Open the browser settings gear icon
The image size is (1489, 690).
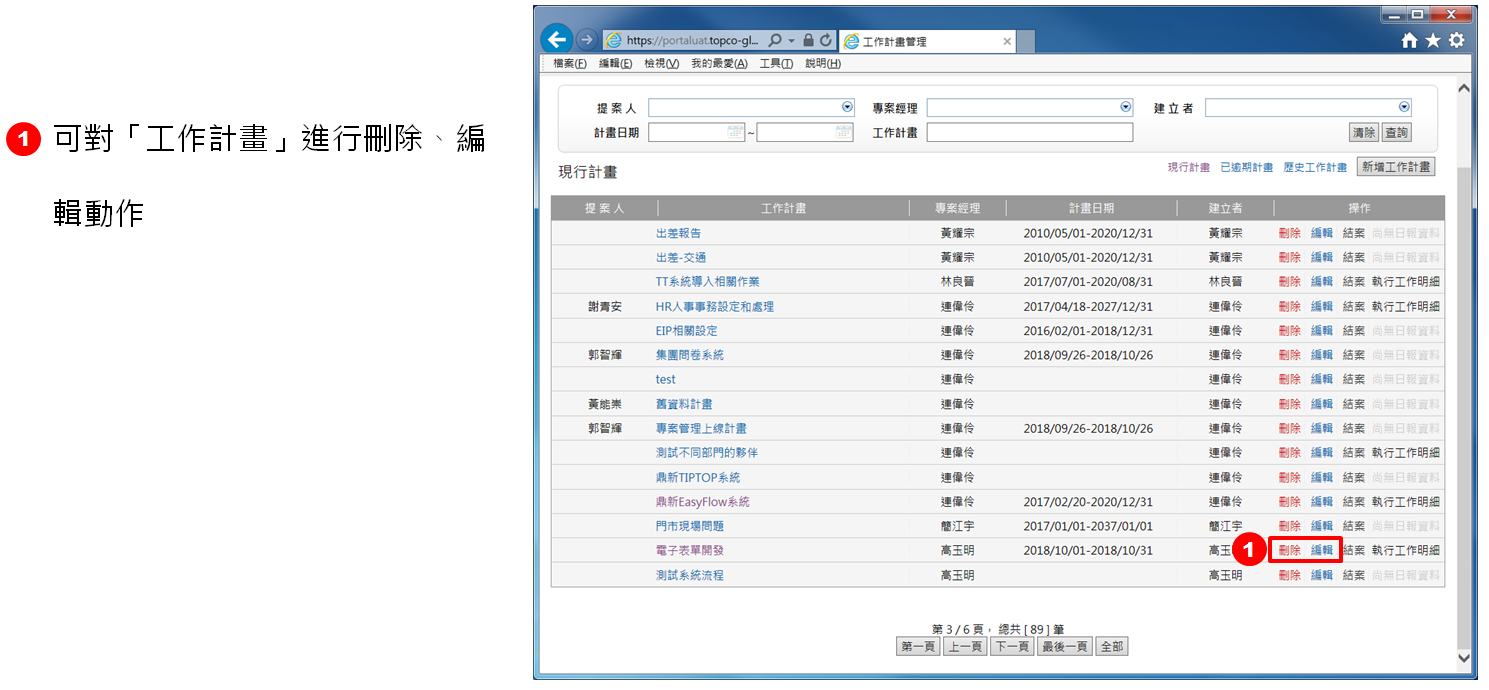1456,41
